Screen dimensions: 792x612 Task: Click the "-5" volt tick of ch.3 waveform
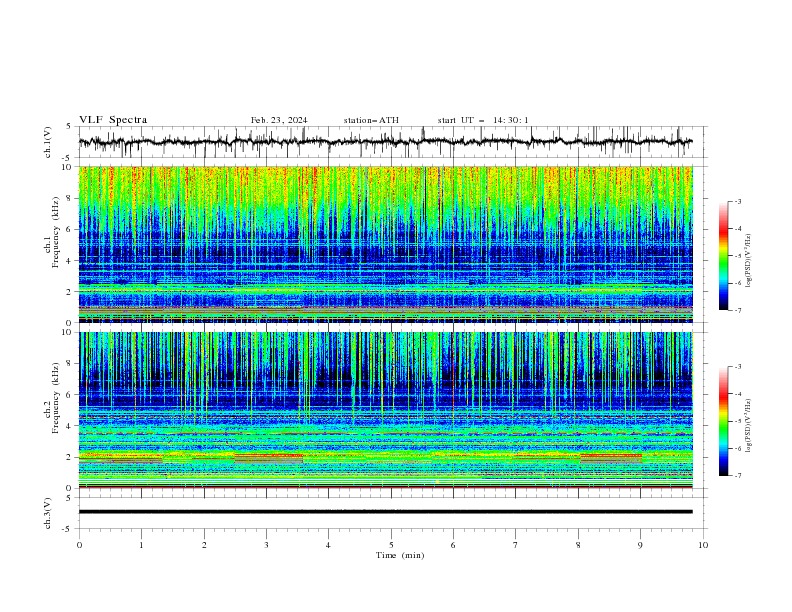(x=67, y=529)
